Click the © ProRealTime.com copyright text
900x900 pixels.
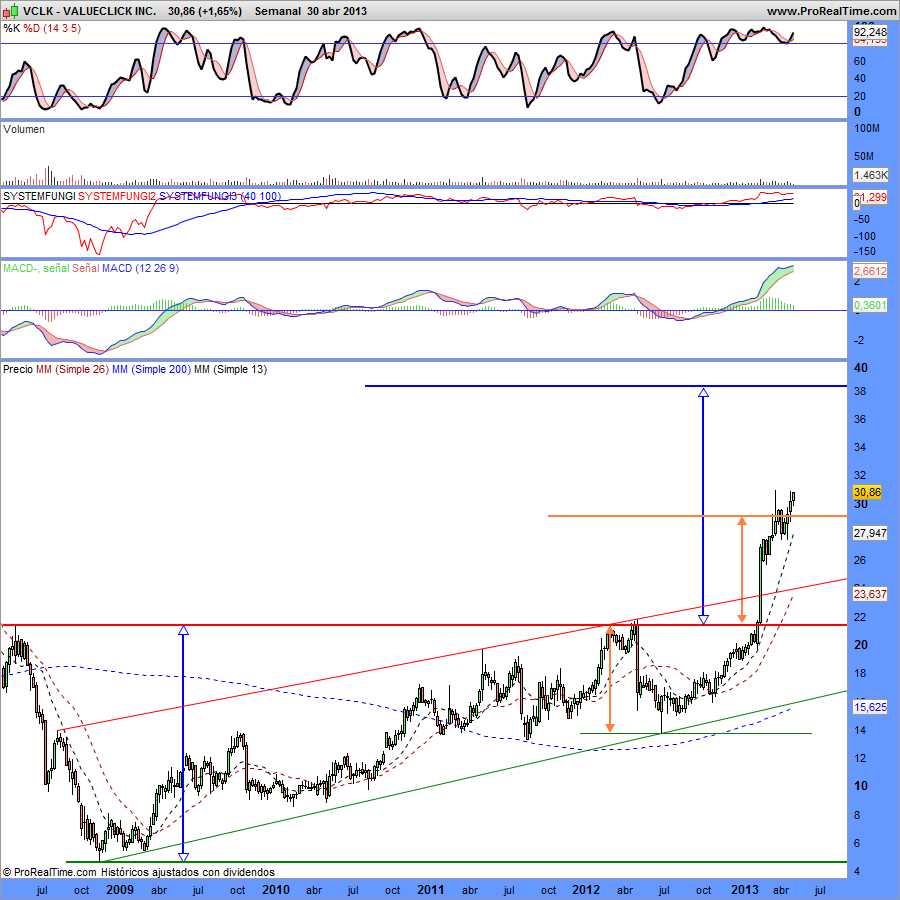tap(49, 872)
